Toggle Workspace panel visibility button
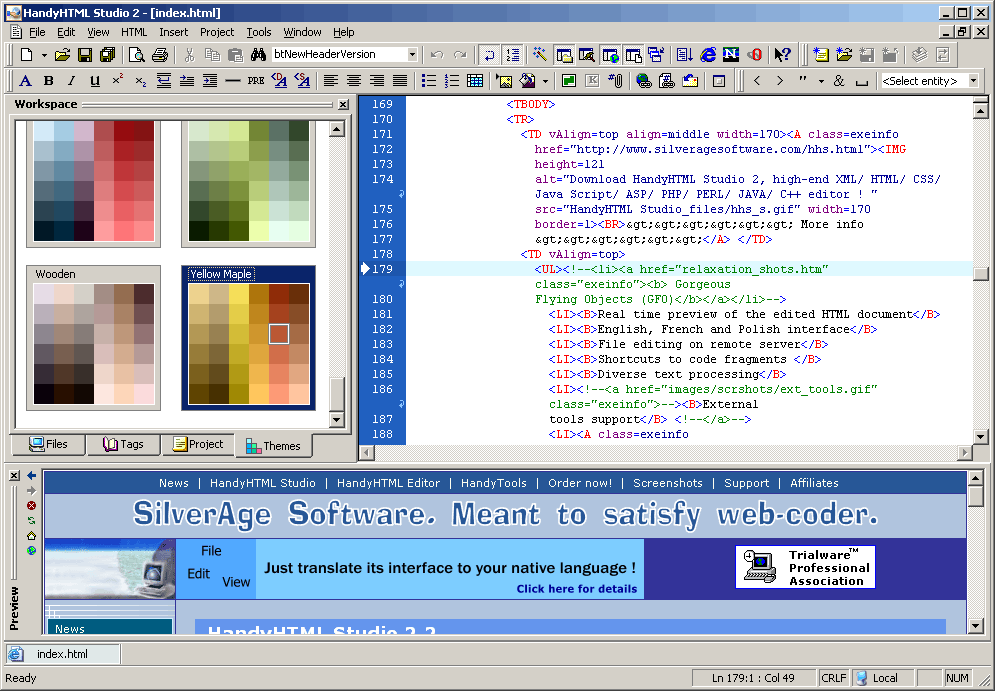995x691 pixels. point(563,55)
